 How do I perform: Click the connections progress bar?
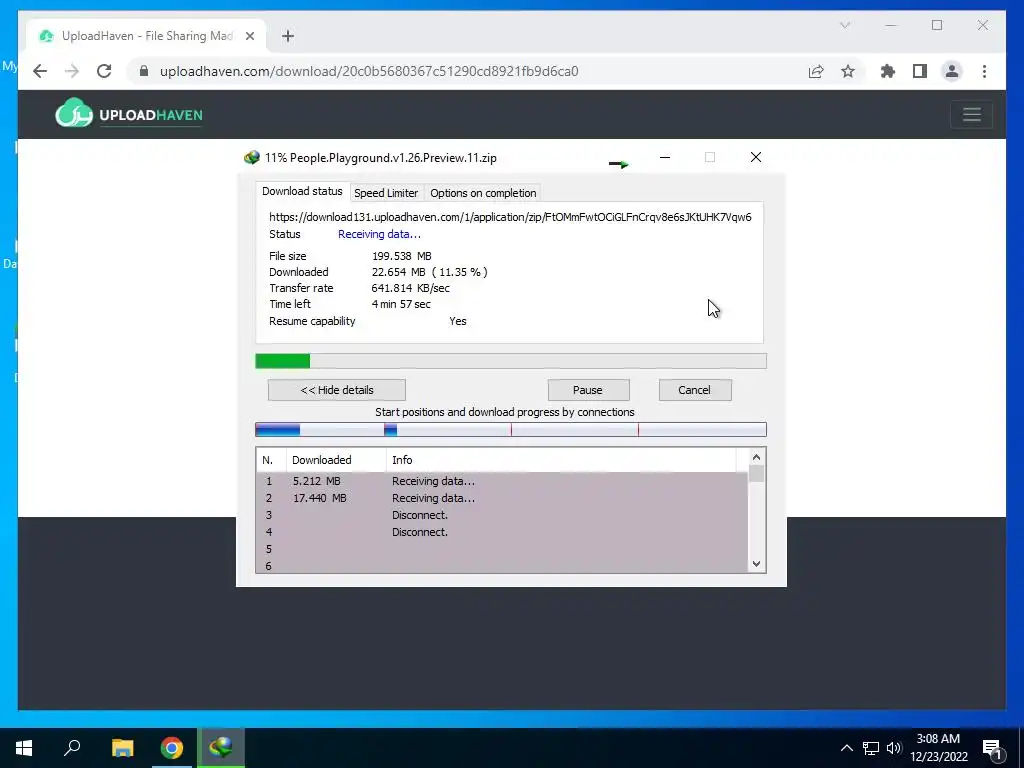point(511,429)
